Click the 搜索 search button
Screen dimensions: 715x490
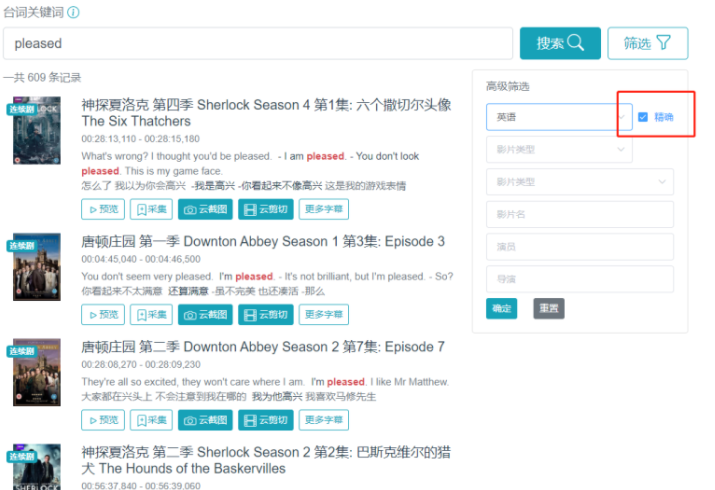tap(560, 43)
